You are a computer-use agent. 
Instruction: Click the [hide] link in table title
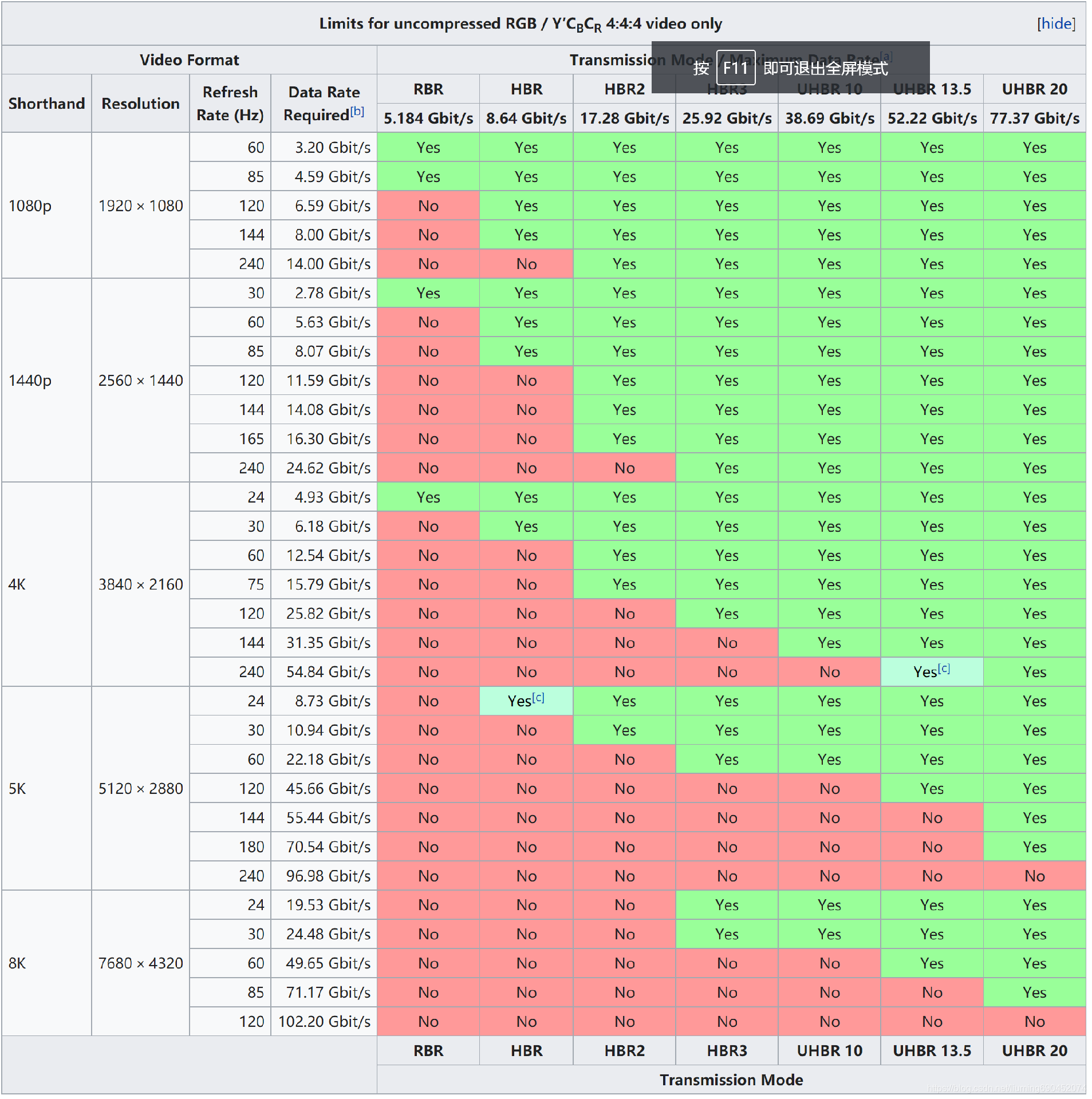(1056, 23)
